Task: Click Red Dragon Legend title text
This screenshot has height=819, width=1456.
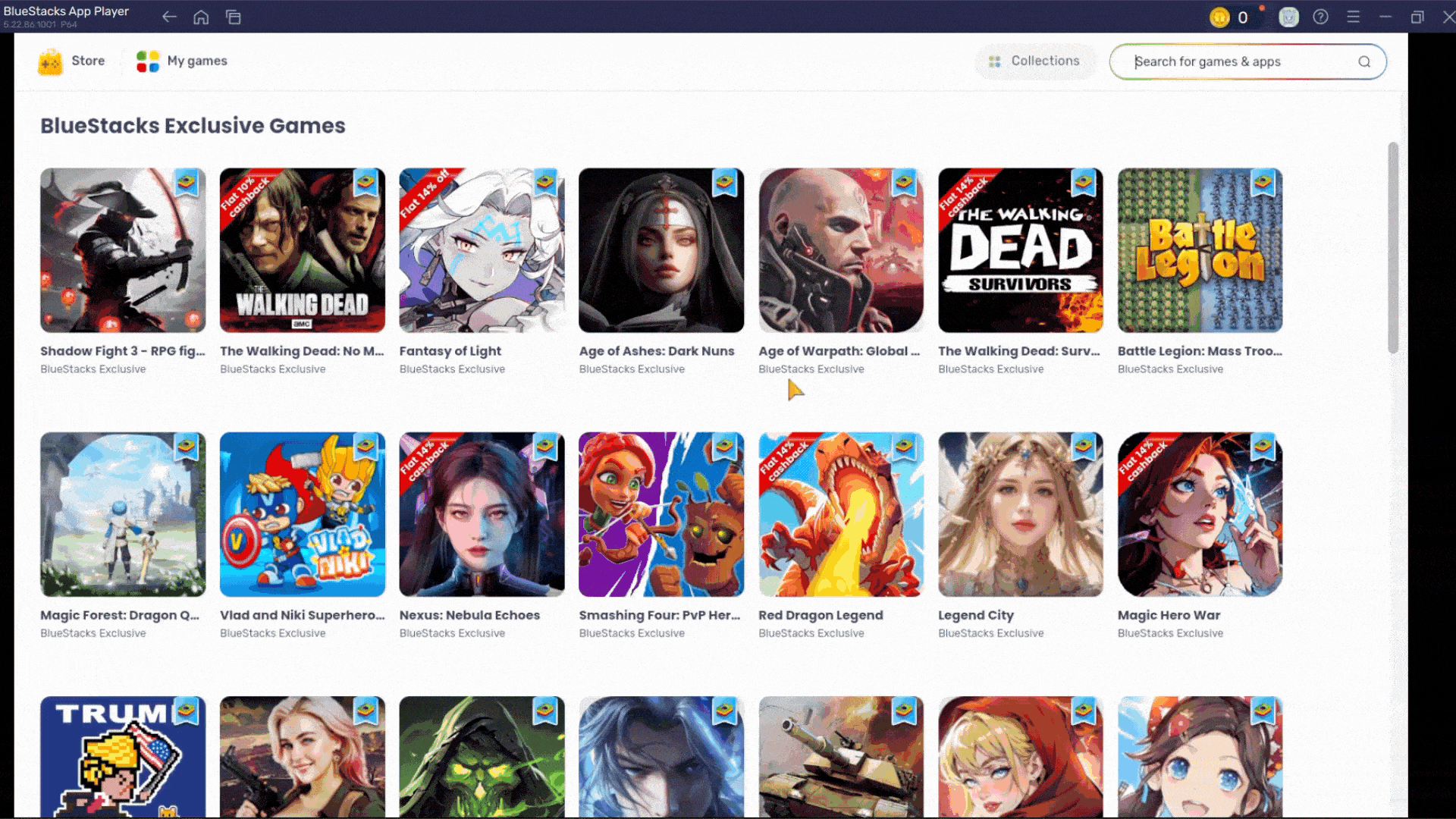Action: pos(821,615)
